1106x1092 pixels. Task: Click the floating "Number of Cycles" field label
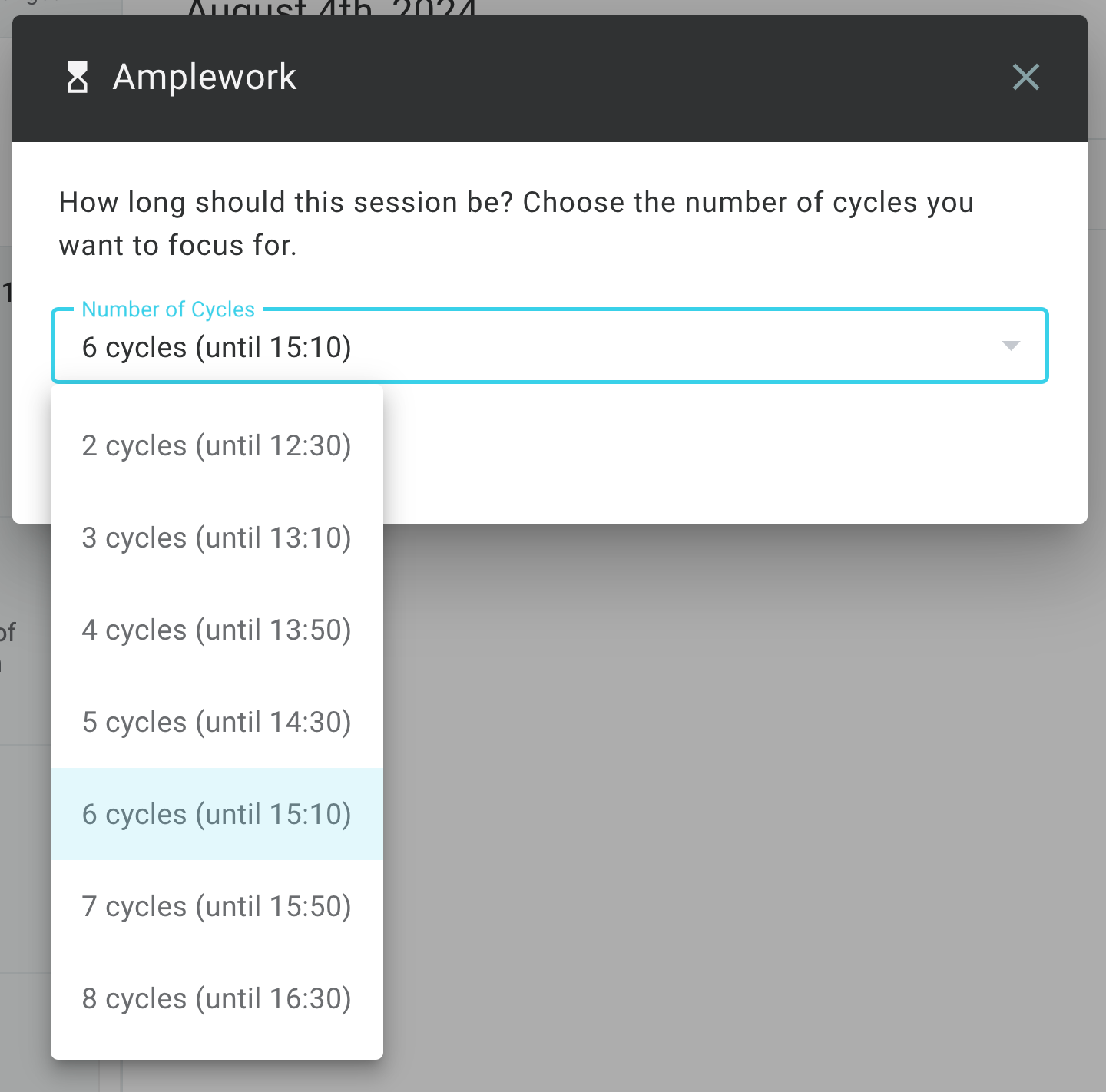click(168, 309)
